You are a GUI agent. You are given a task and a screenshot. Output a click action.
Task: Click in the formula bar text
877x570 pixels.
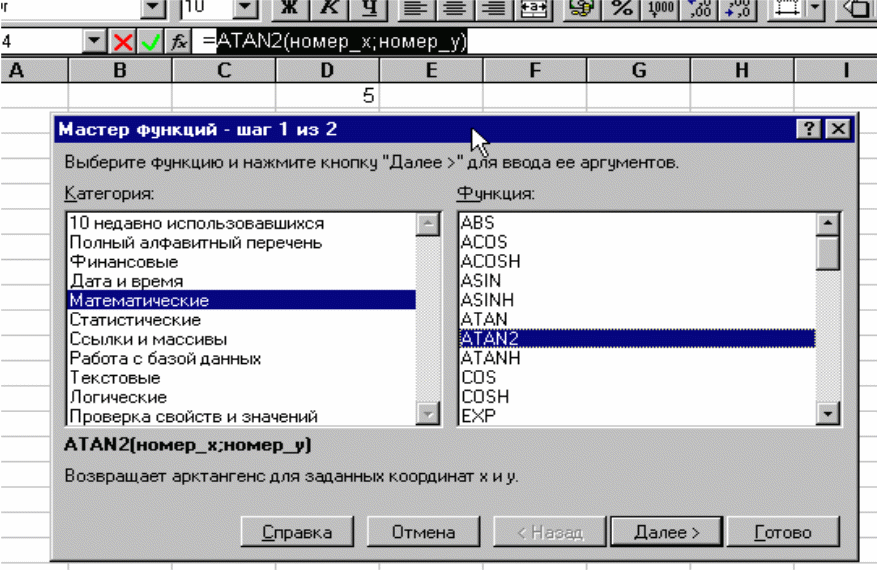(340, 43)
